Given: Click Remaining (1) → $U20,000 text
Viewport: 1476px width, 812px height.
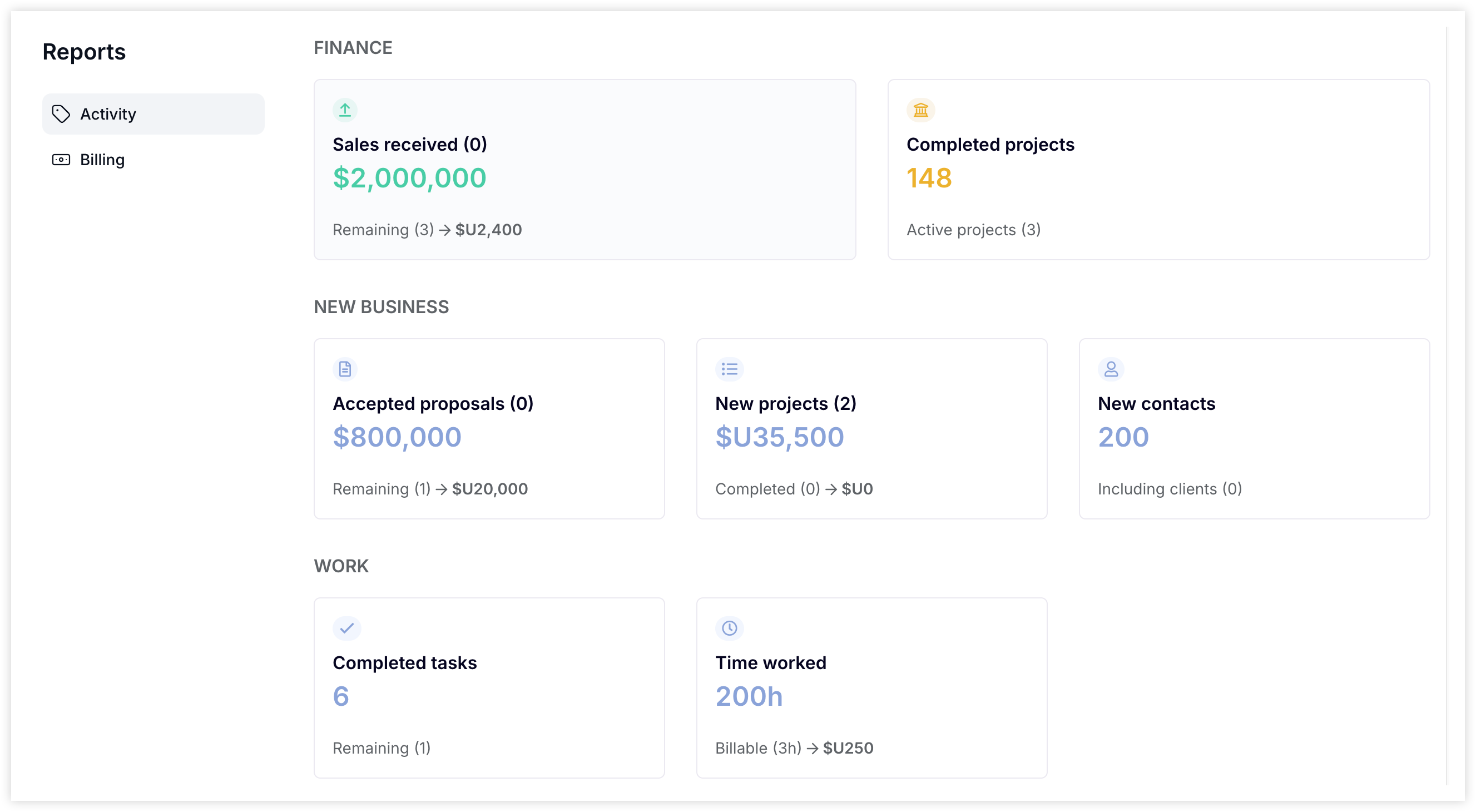Looking at the screenshot, I should [x=430, y=489].
